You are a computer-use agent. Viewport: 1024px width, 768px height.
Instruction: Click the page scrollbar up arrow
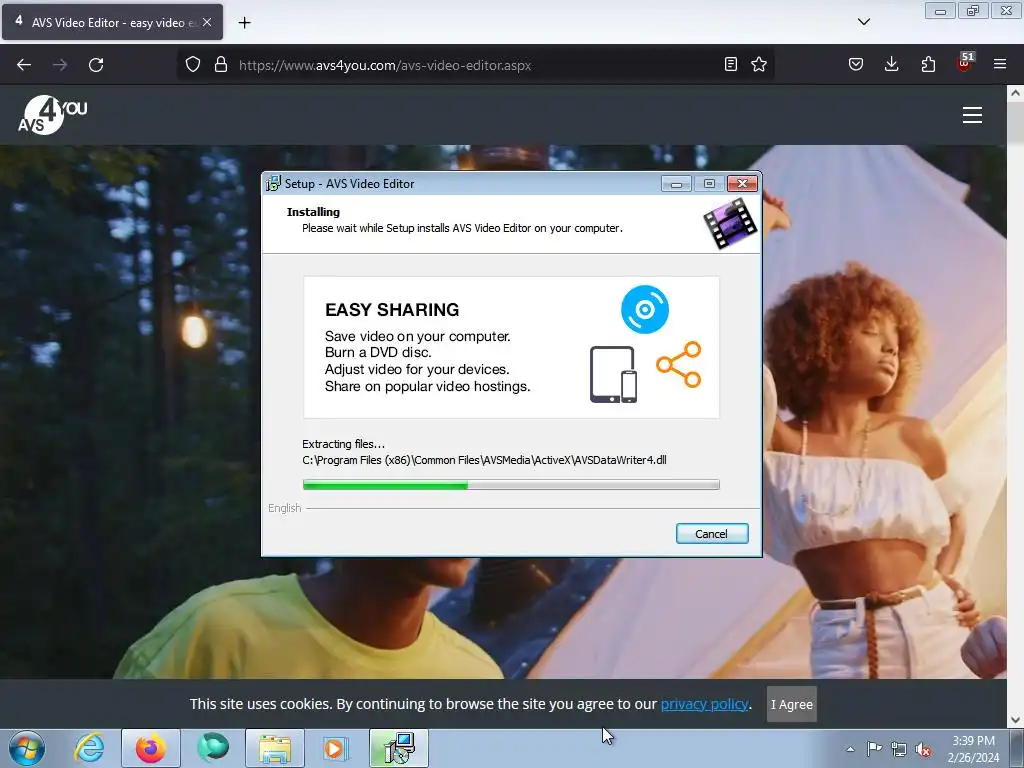click(x=1015, y=93)
